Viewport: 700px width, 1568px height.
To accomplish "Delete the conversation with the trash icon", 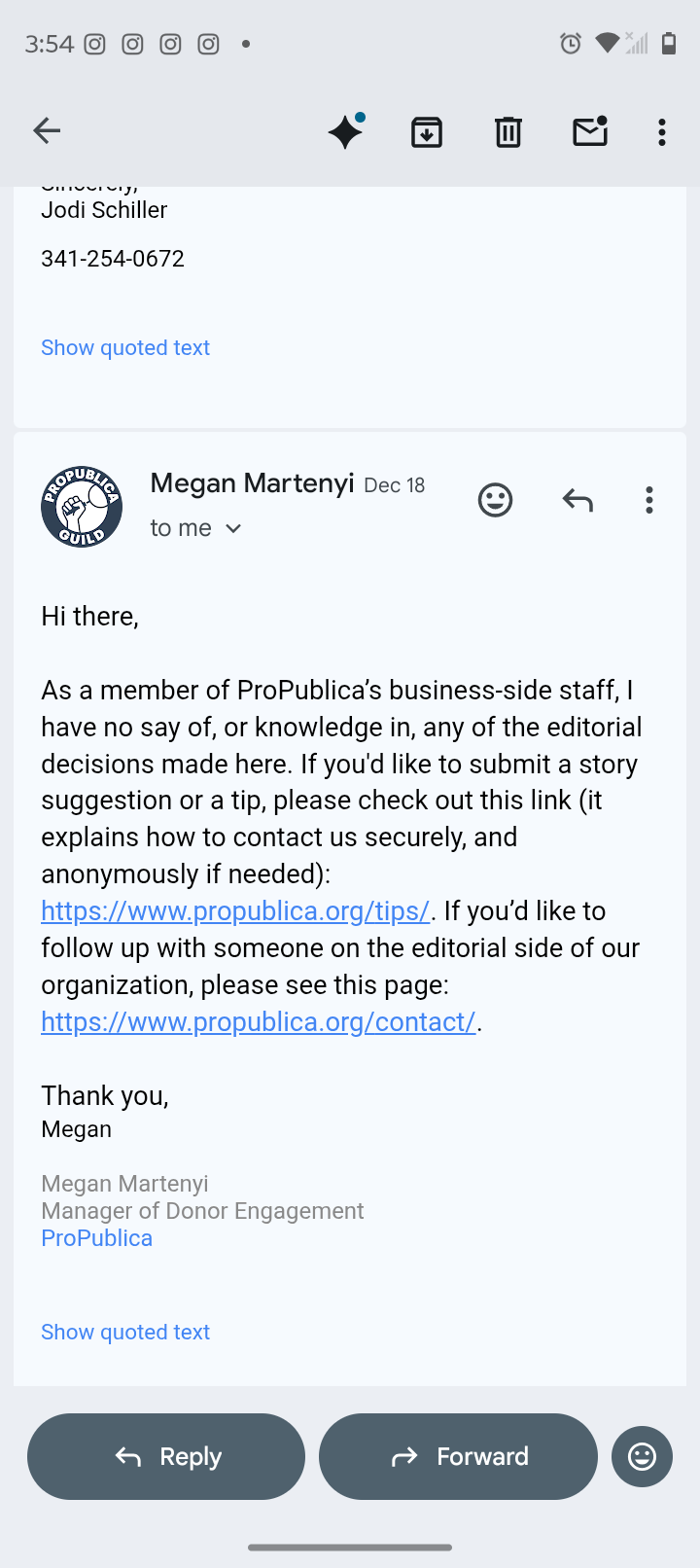I will pyautogui.click(x=508, y=131).
